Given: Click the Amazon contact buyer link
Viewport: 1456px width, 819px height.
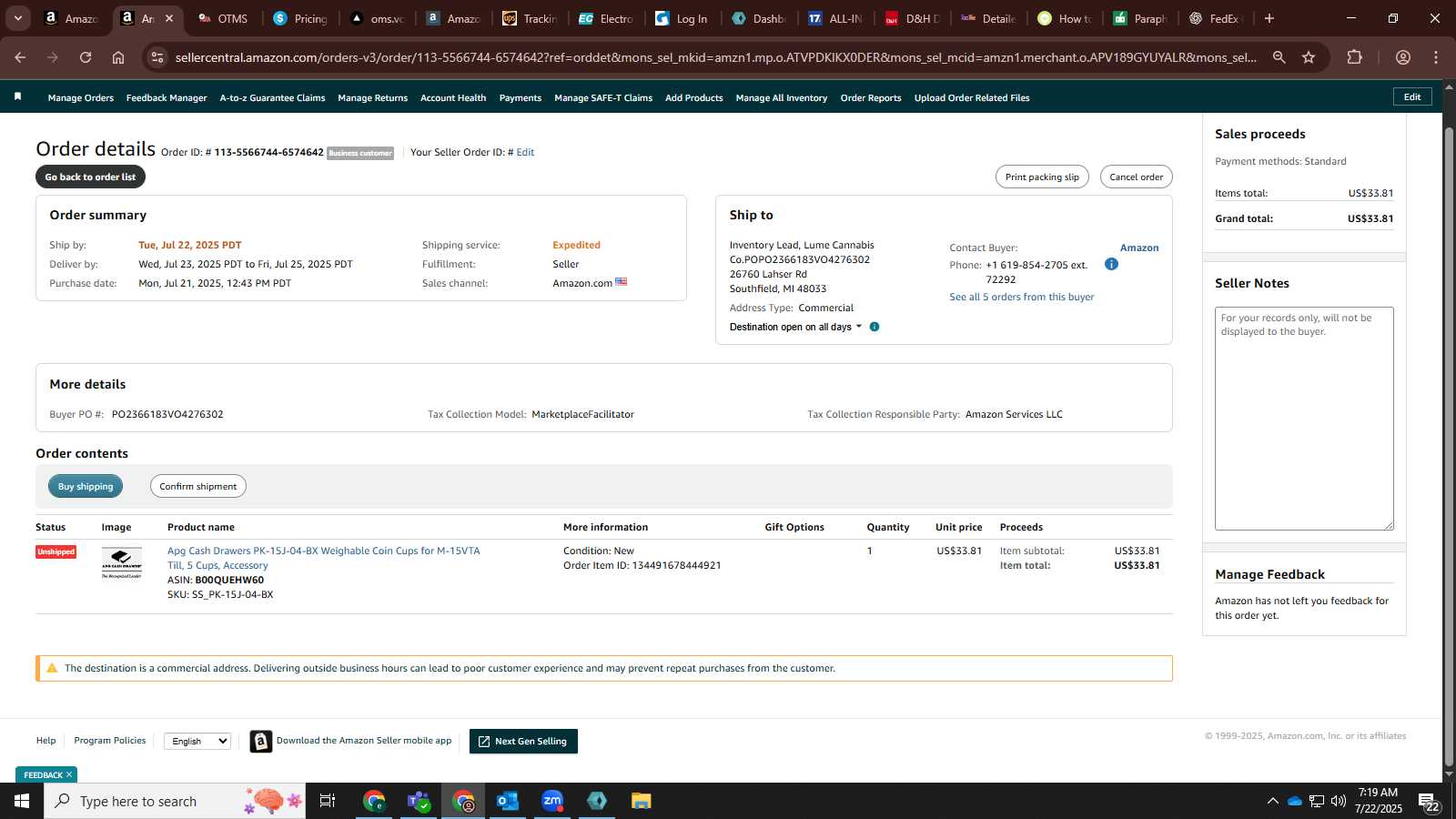Looking at the screenshot, I should coord(1139,248).
